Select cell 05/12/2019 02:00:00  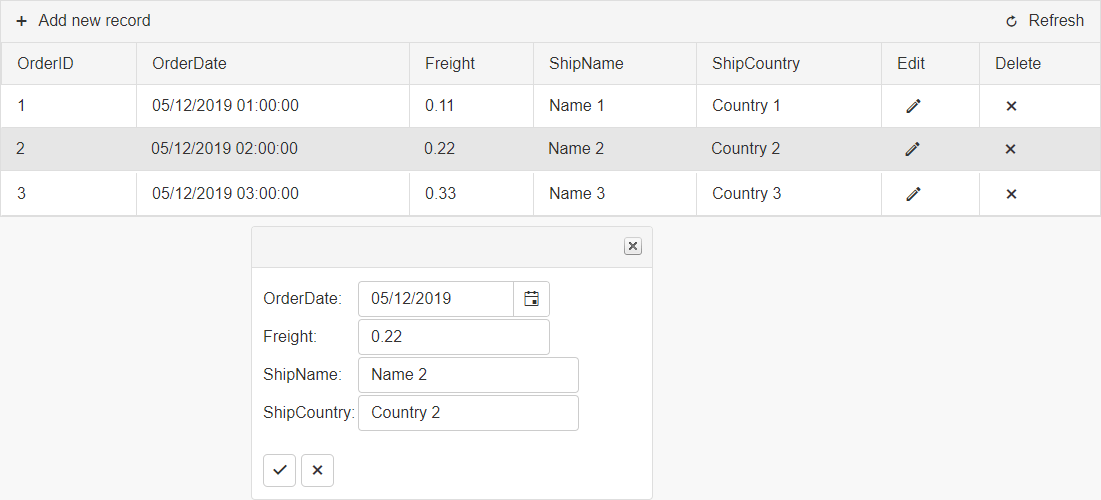[273, 149]
